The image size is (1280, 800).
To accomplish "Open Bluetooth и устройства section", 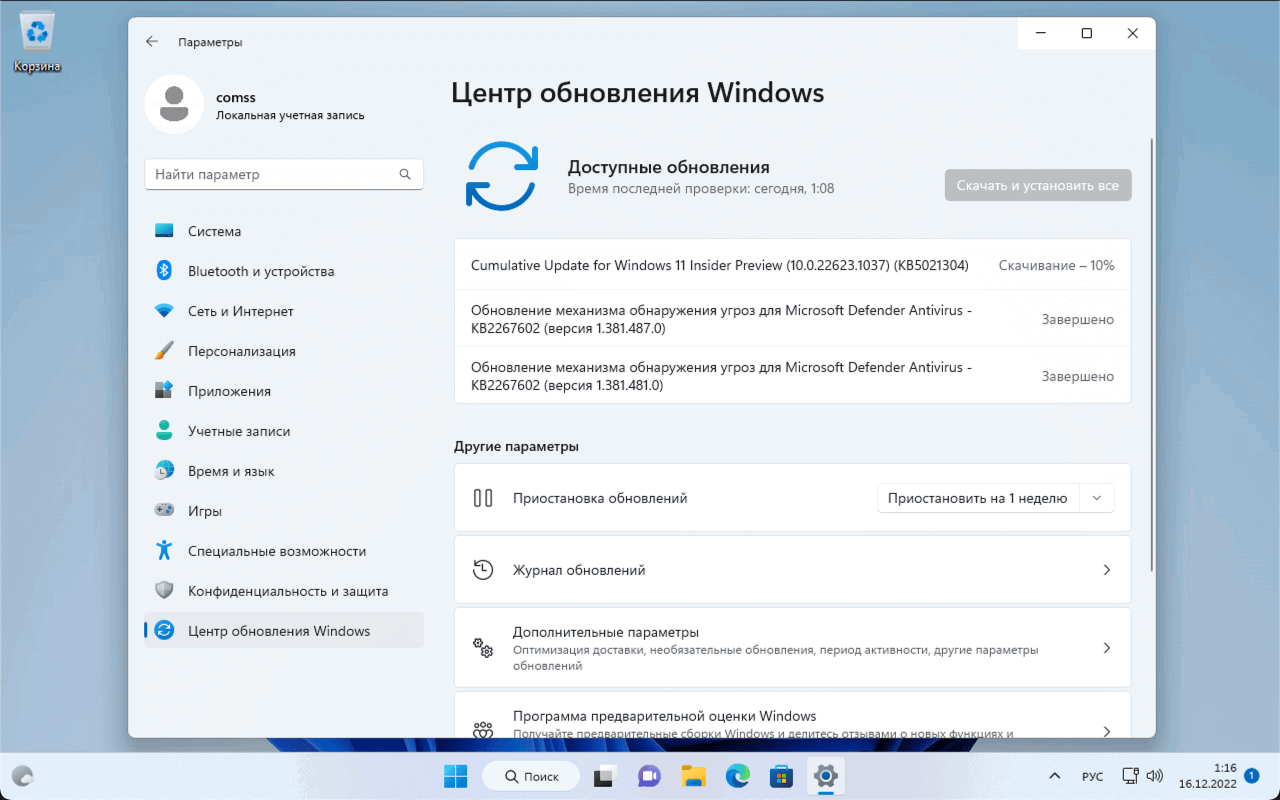I will [284, 271].
